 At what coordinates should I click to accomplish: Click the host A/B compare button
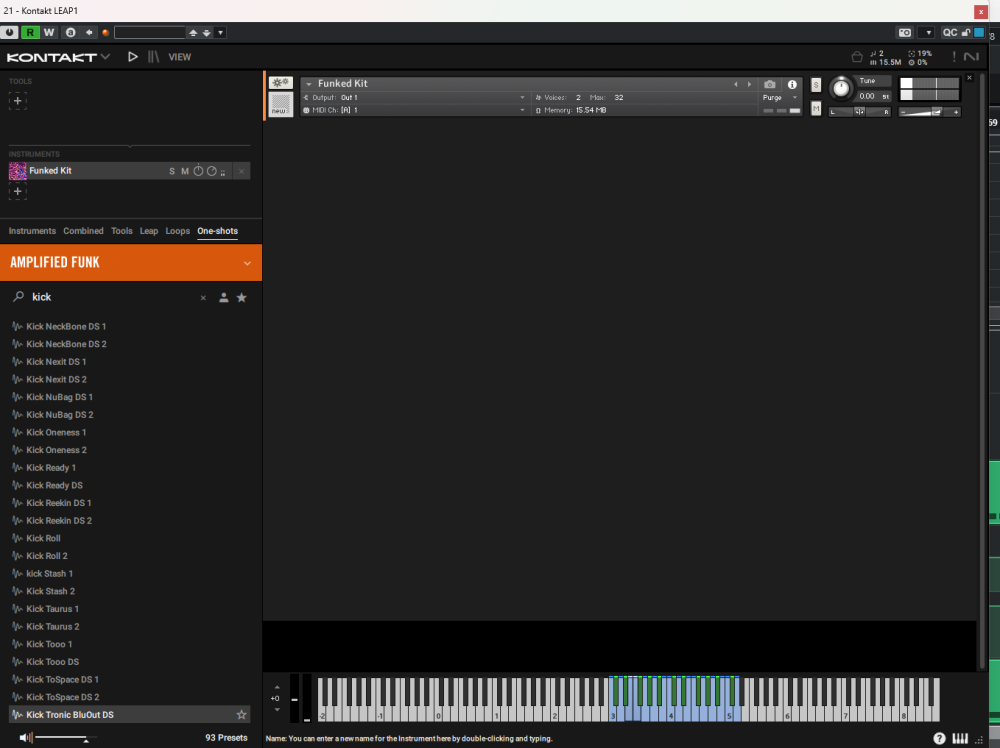coord(71,33)
